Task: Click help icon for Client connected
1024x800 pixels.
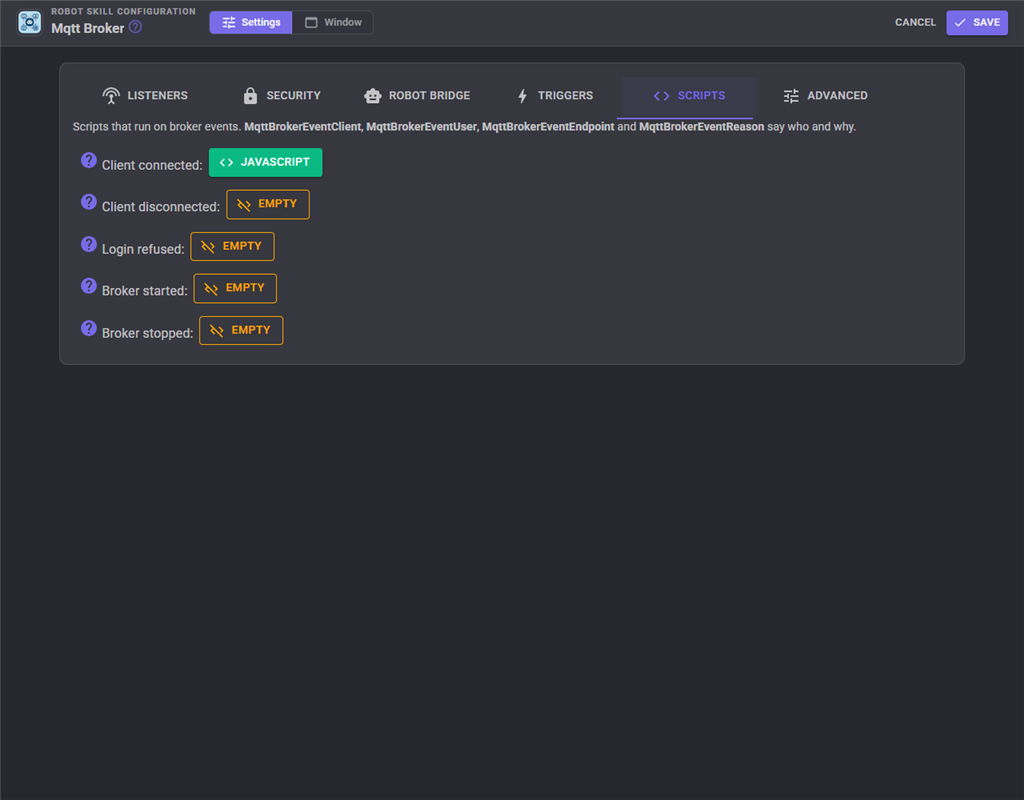Action: 89,161
